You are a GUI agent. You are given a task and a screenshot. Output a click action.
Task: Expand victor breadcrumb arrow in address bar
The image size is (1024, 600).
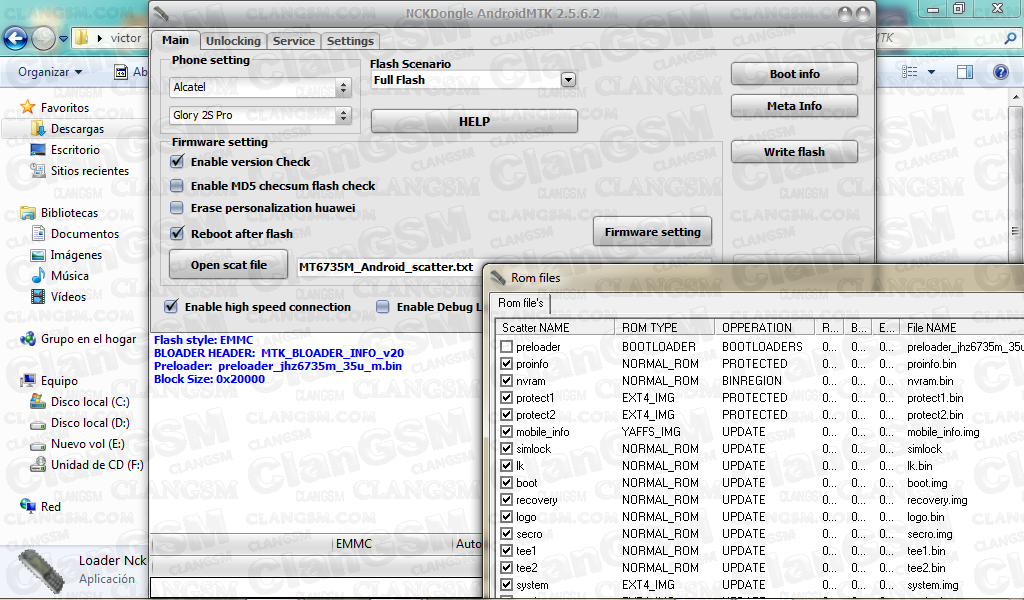coord(99,39)
